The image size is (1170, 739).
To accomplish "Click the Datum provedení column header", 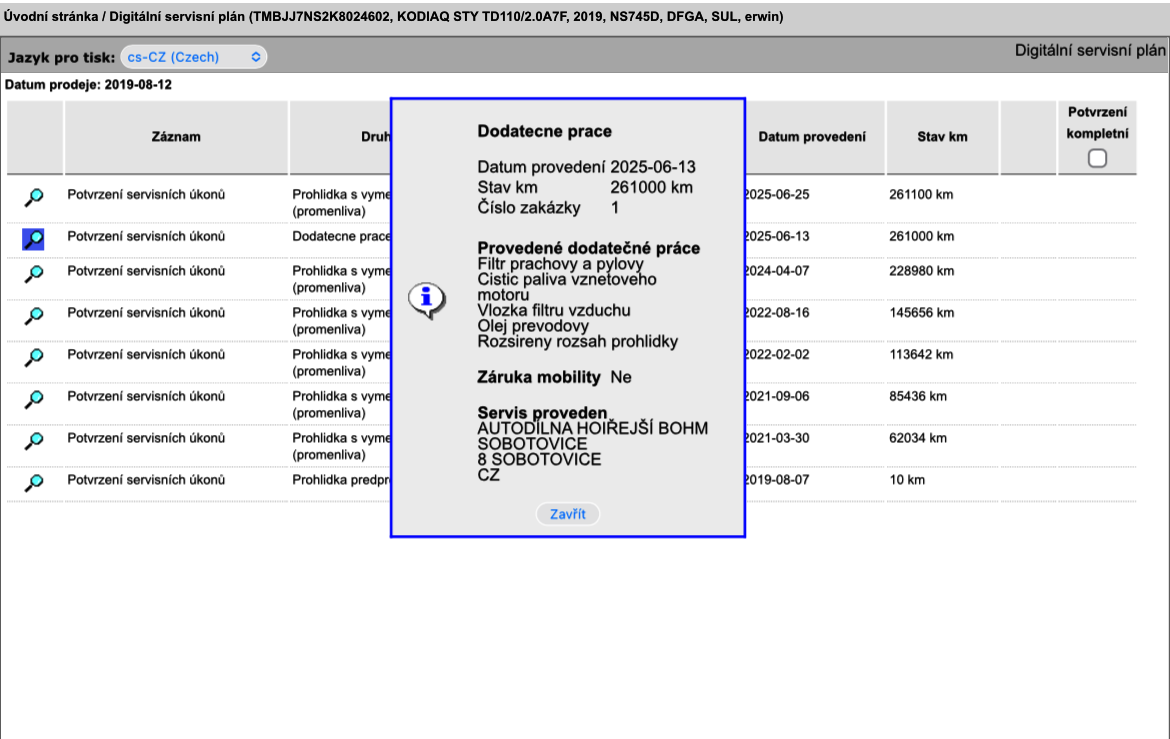I will 812,137.
